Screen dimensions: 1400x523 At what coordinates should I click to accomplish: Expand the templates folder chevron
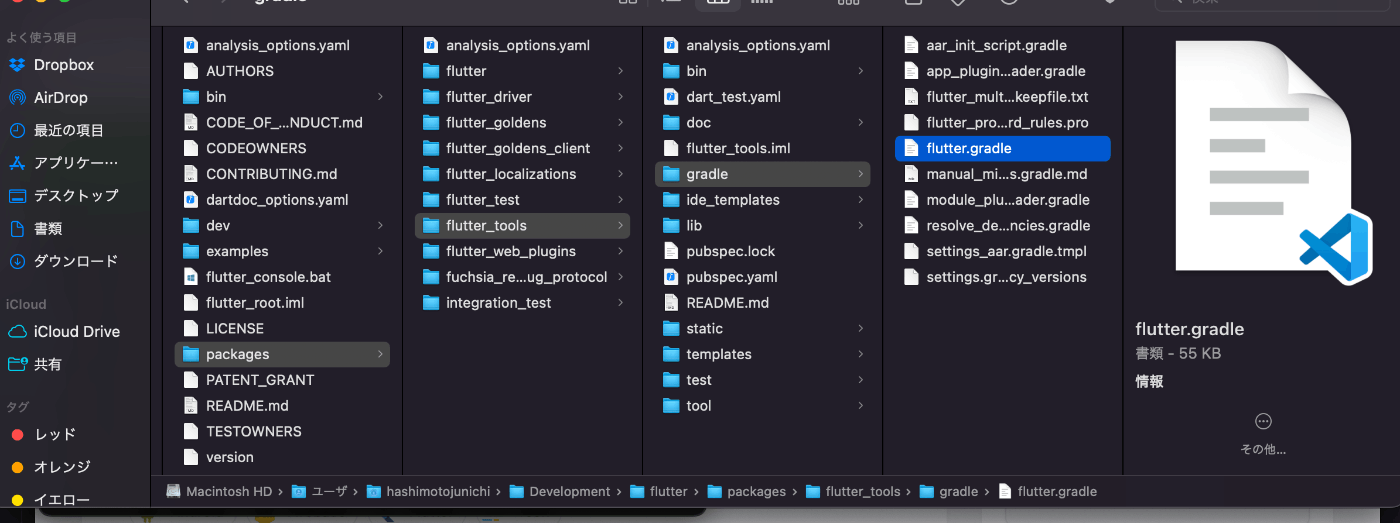[x=860, y=355]
